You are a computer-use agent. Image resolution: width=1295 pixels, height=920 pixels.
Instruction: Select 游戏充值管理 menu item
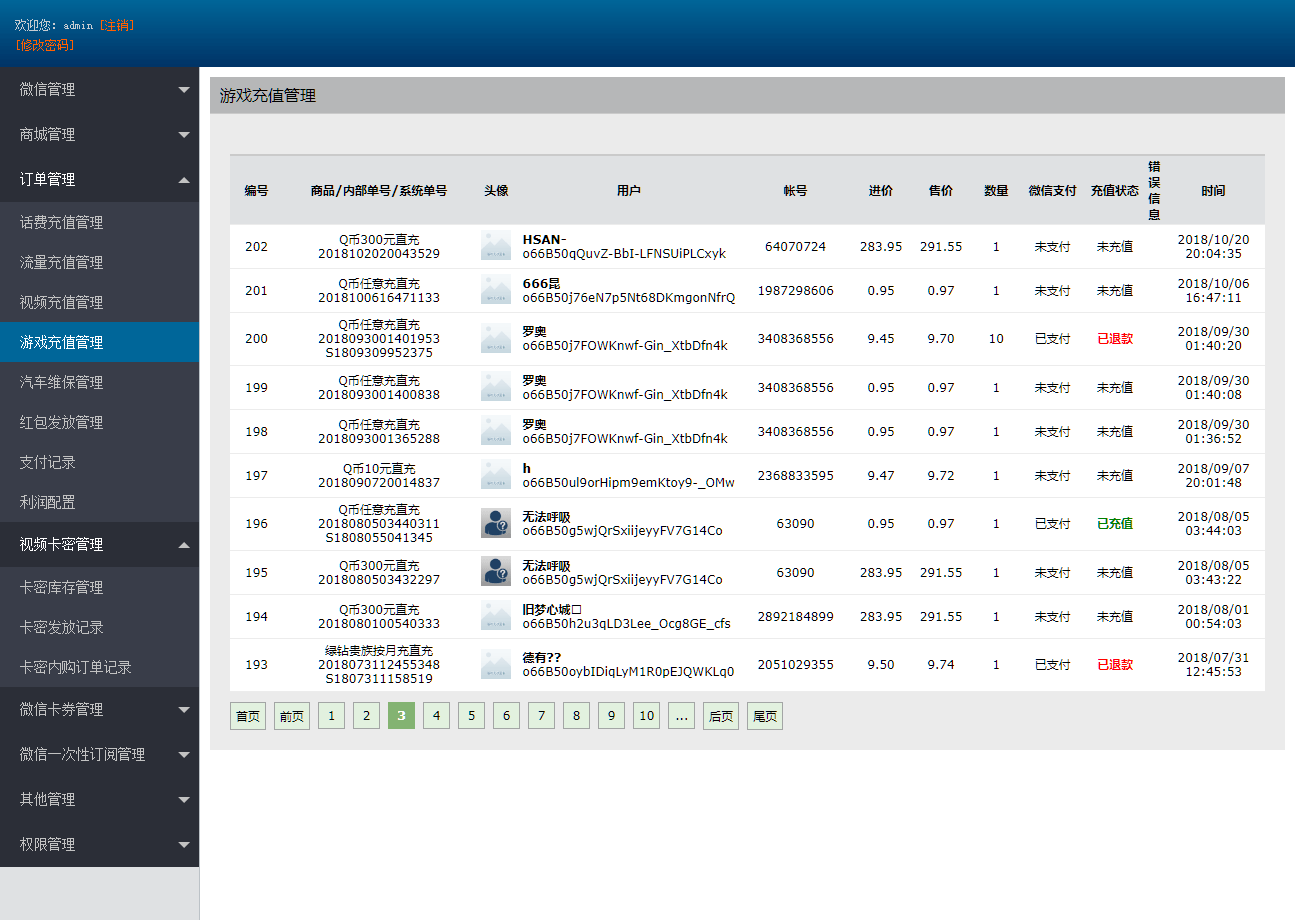pyautogui.click(x=99, y=342)
